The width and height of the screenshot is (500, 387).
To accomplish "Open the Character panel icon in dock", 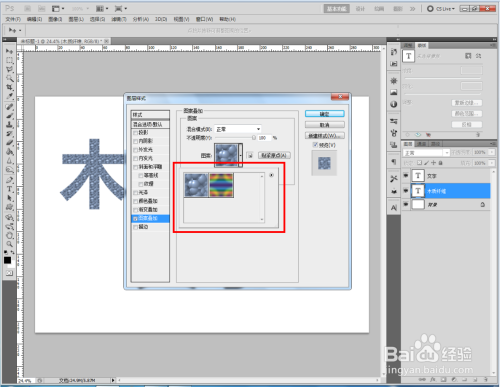I will 394,208.
